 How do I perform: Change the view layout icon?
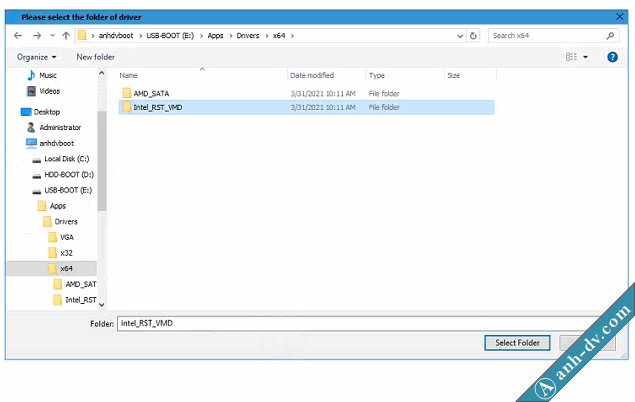[x=571, y=57]
